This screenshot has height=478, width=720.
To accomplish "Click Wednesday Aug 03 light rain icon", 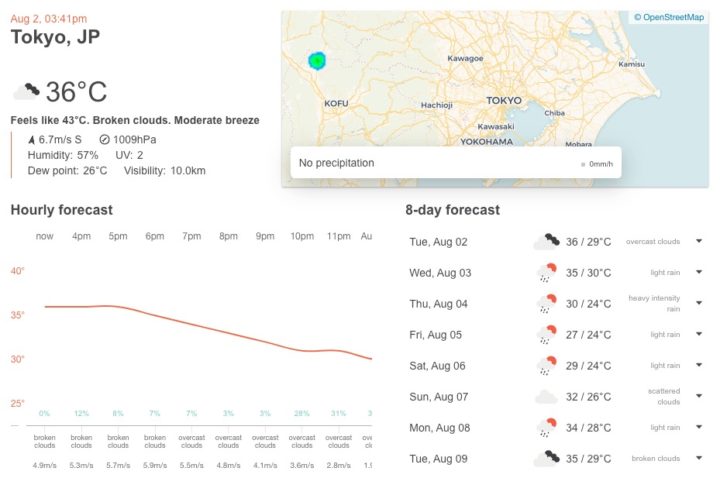I will coord(546,273).
